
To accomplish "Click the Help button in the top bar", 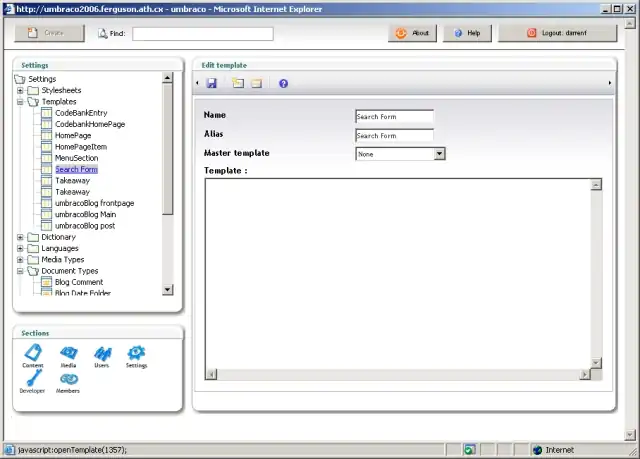I will click(467, 33).
